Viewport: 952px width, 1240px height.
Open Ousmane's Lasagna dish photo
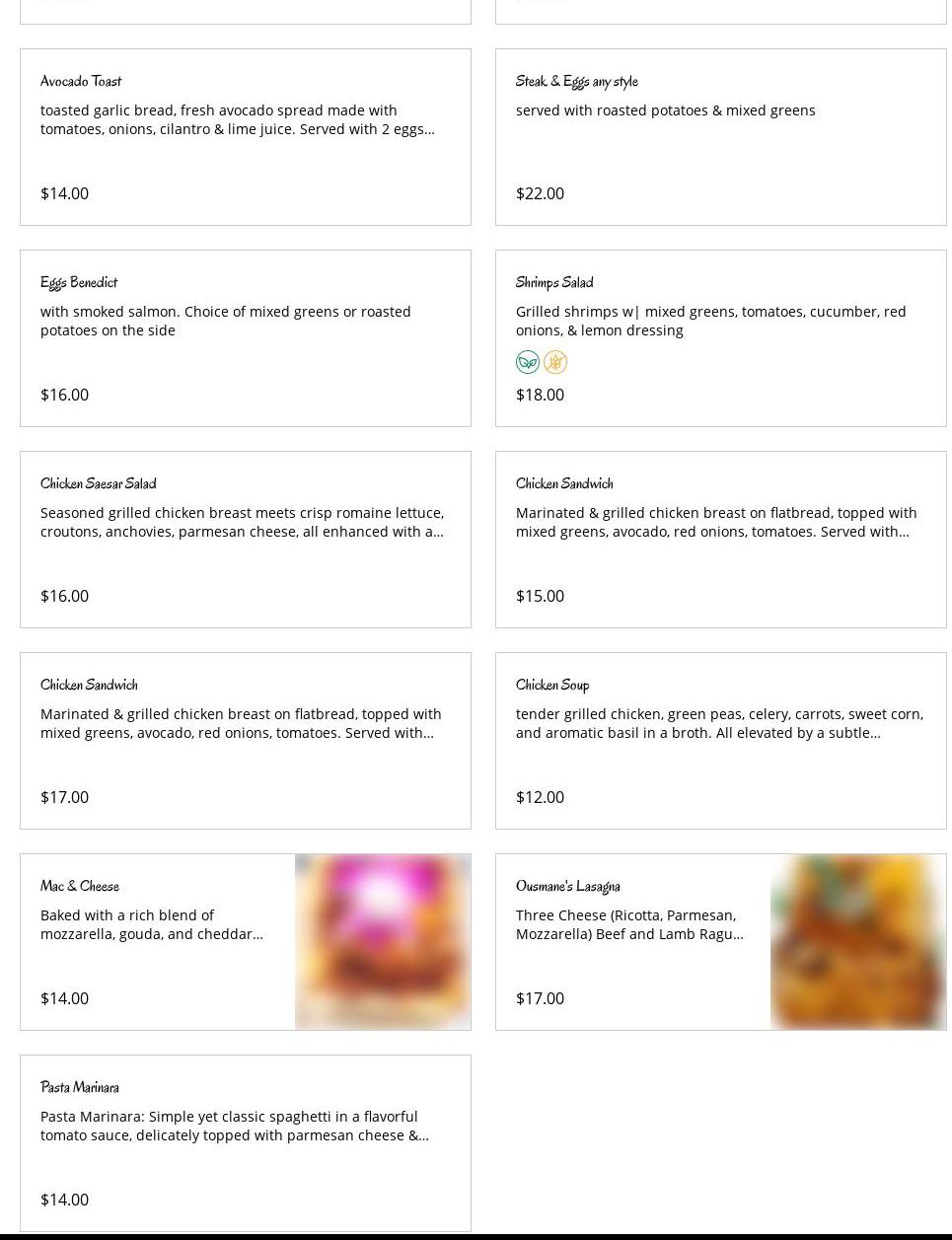click(x=858, y=942)
